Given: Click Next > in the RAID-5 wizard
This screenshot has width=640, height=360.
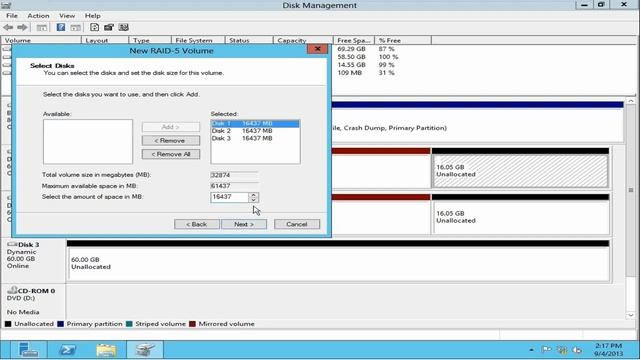Looking at the screenshot, I should pyautogui.click(x=244, y=224).
